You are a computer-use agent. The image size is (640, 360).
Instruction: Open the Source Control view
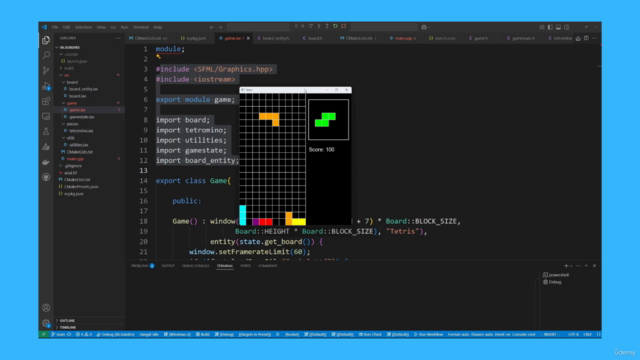tap(46, 71)
